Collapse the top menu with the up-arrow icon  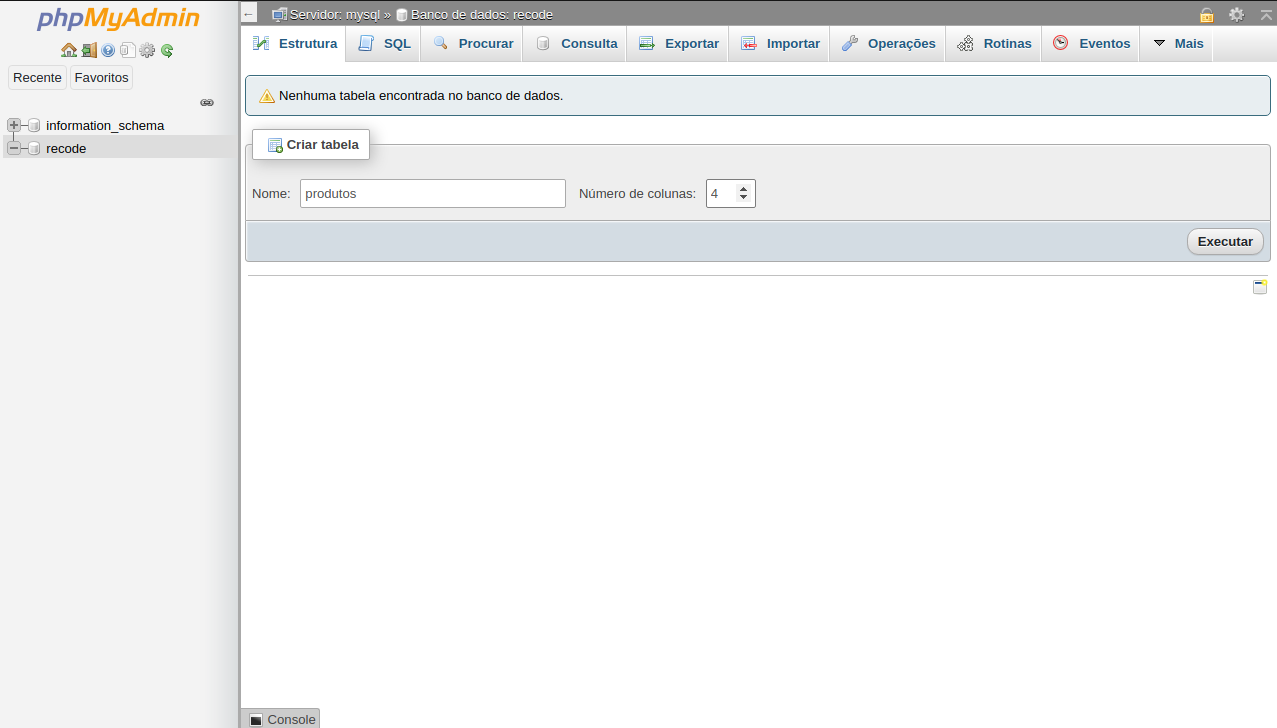(x=1266, y=14)
